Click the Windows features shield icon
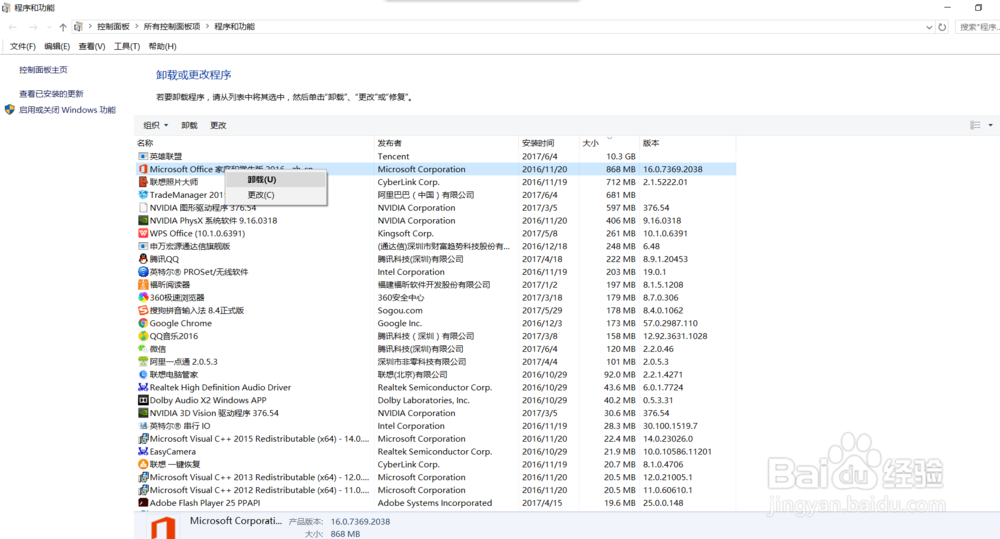 pyautogui.click(x=10, y=110)
